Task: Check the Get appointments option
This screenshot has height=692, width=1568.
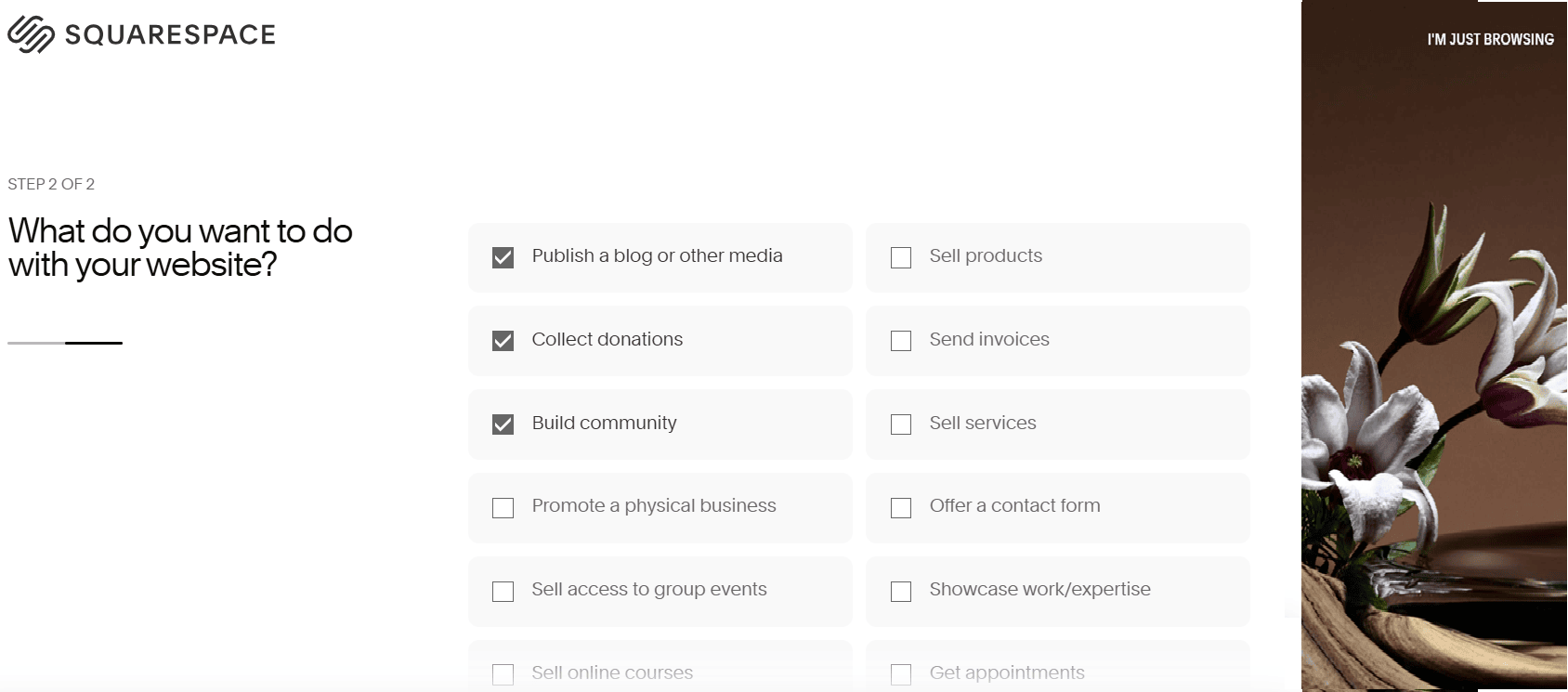Action: [x=900, y=673]
